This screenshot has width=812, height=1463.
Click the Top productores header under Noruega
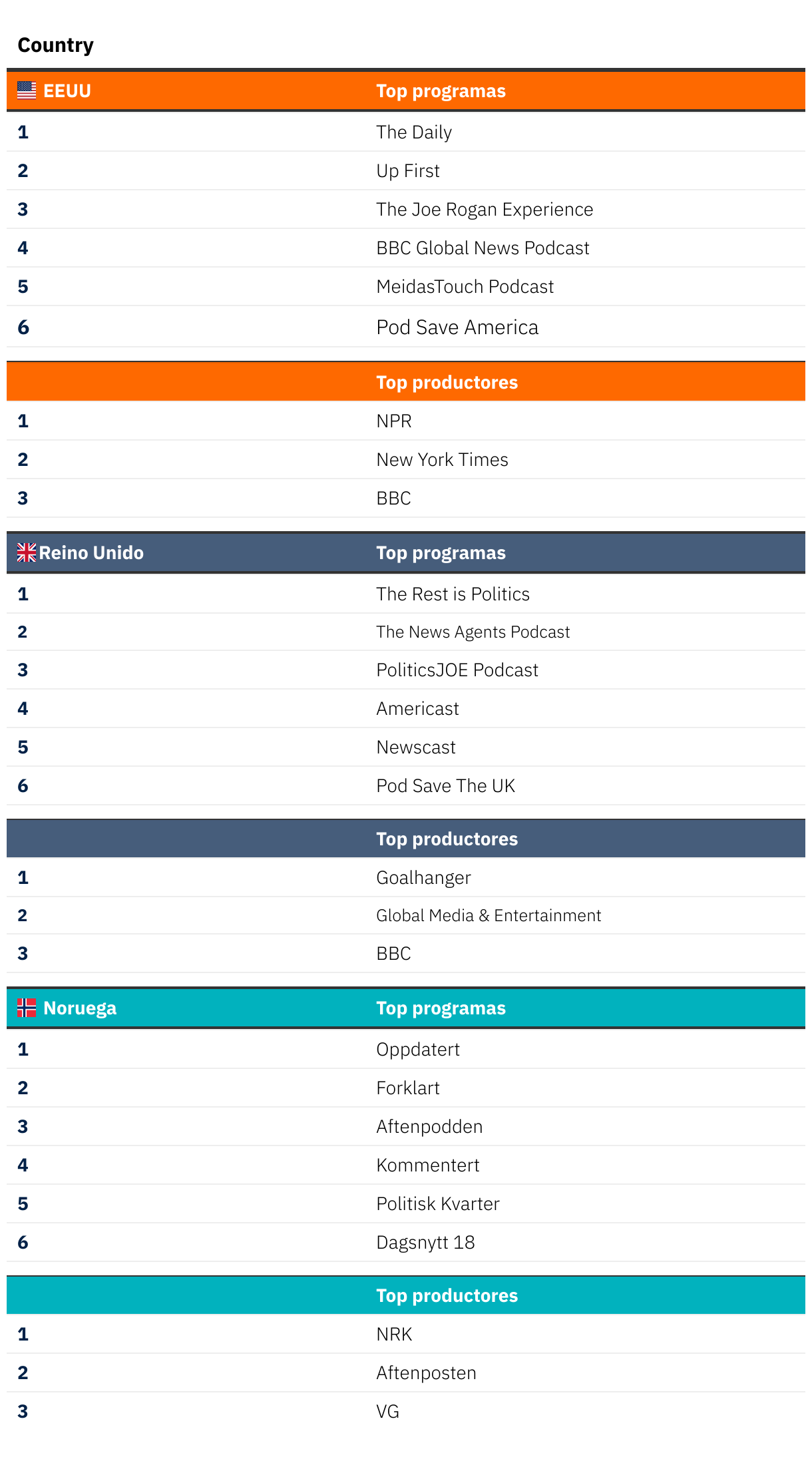[447, 1295]
